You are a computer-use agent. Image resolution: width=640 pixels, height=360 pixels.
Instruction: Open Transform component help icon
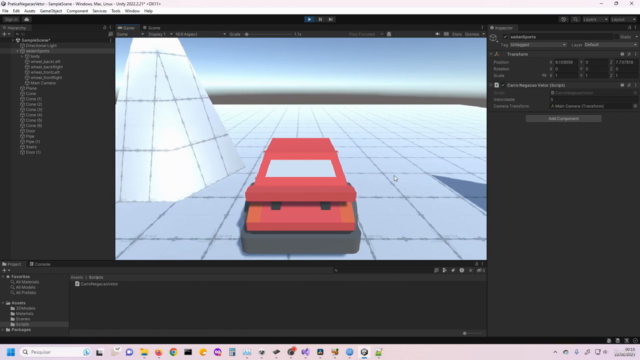[622, 54]
